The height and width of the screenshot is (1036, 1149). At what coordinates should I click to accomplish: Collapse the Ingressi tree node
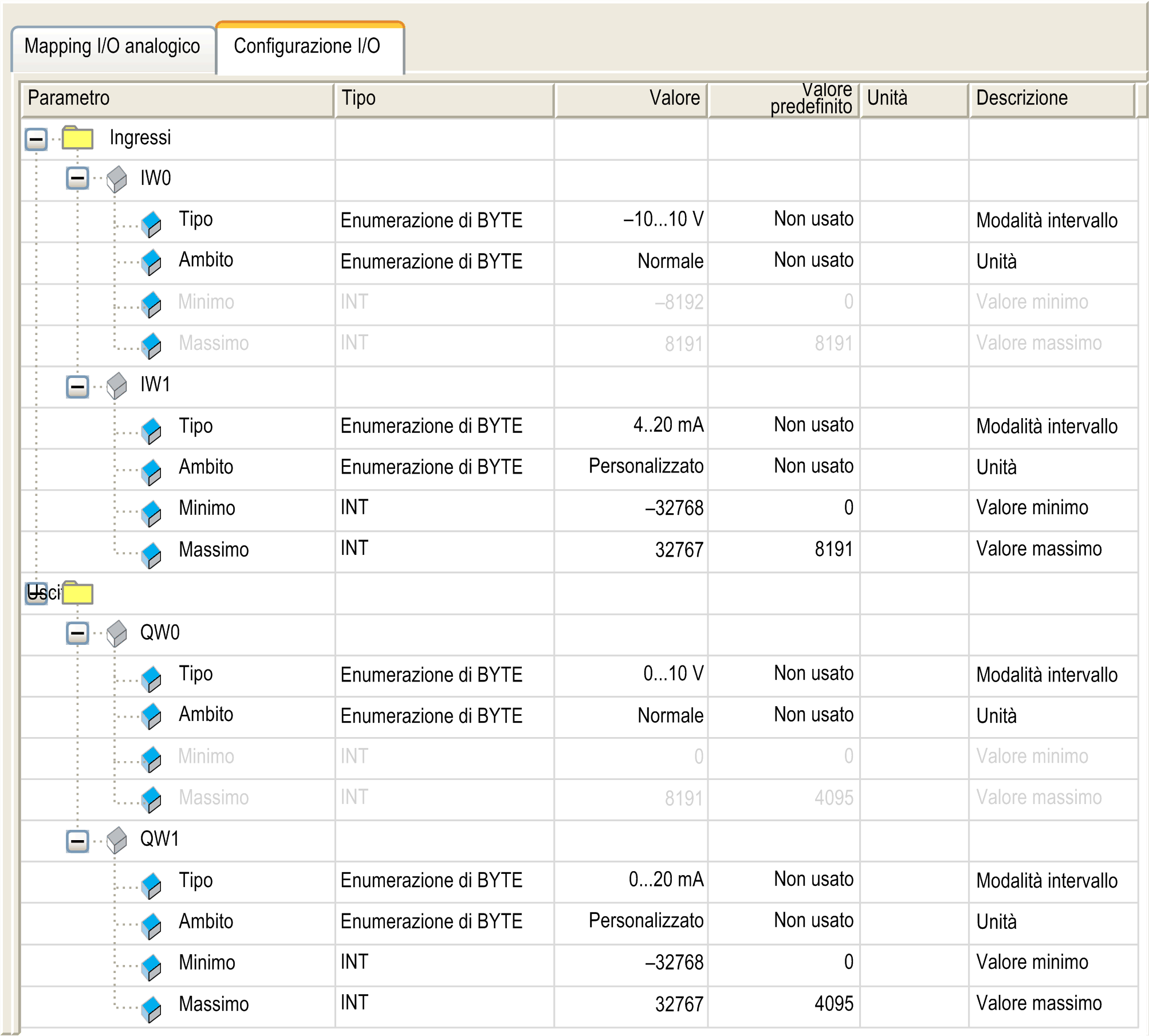click(36, 139)
